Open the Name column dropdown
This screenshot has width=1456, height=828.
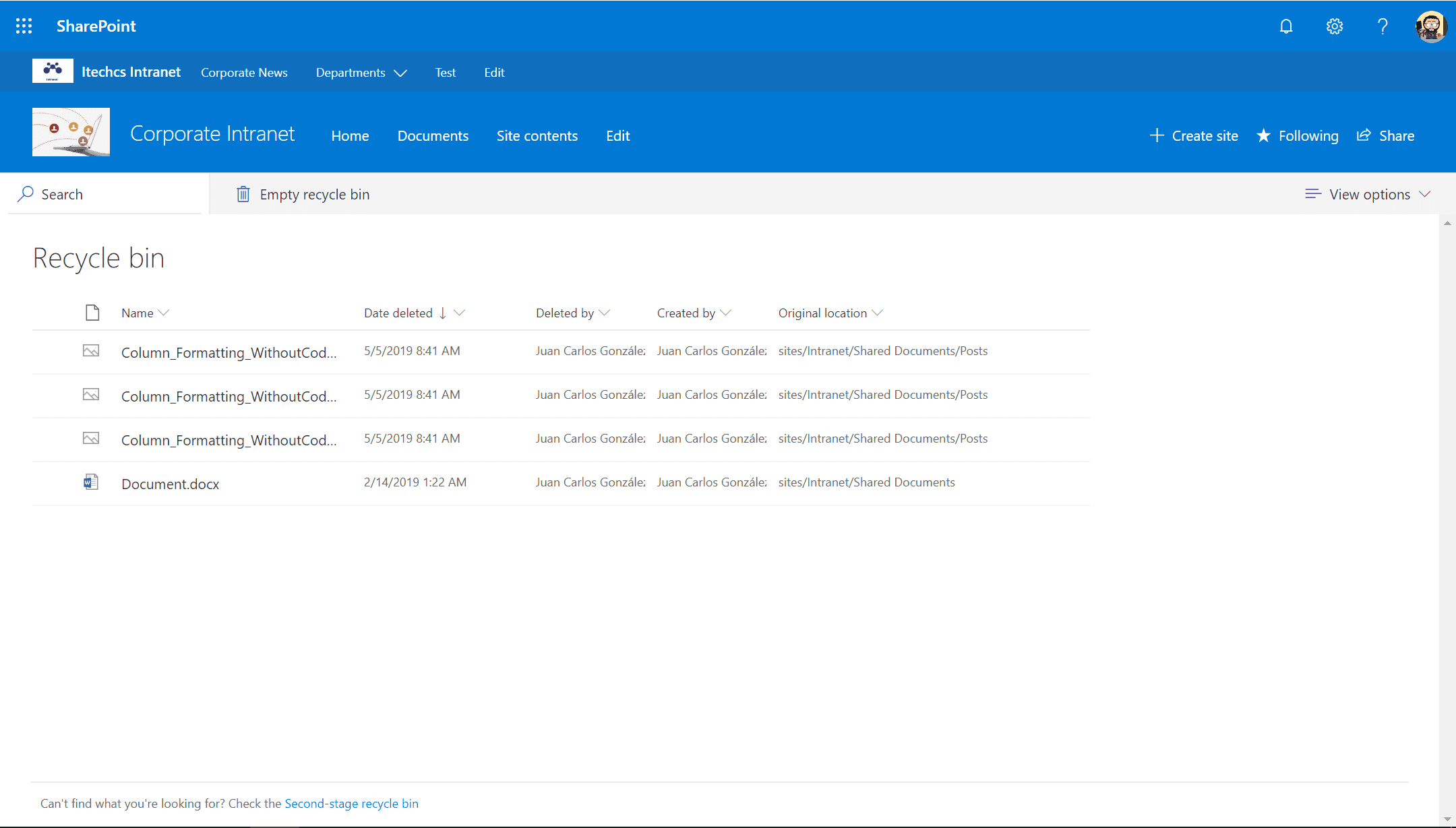pyautogui.click(x=146, y=313)
